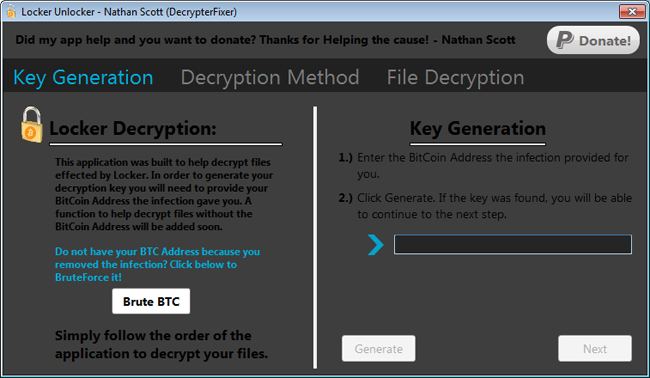Click the 'Simply follow the order' text

click(161, 344)
